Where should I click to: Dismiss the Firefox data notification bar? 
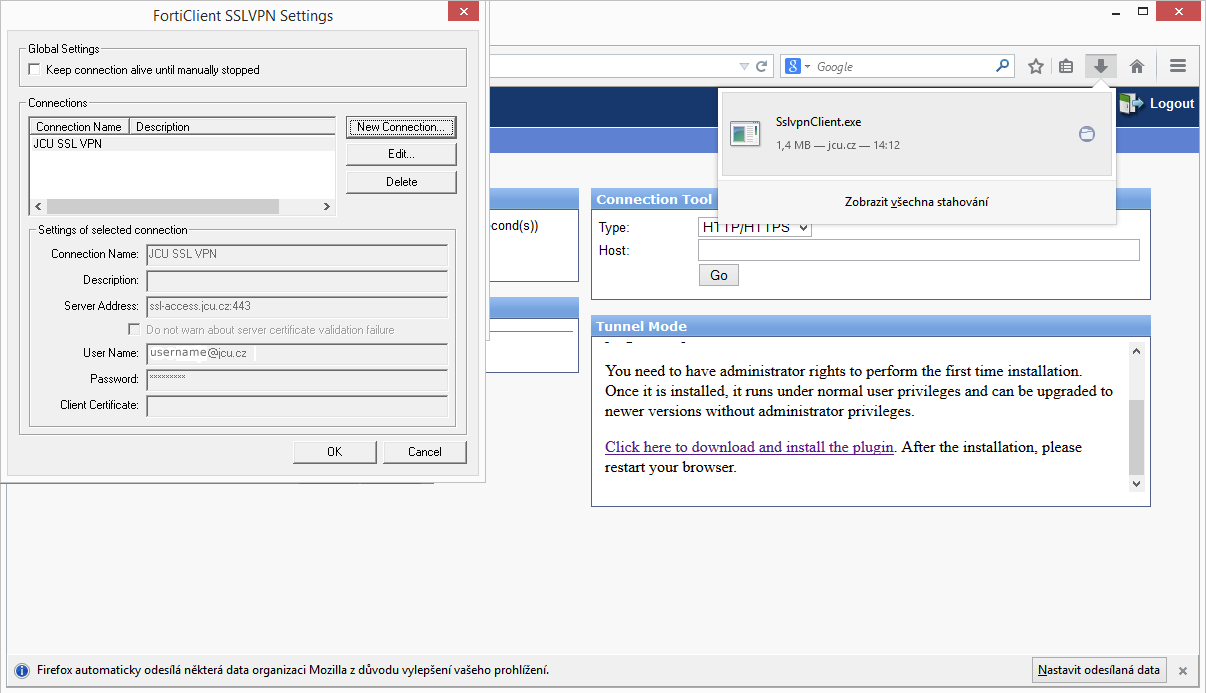coord(1182,671)
